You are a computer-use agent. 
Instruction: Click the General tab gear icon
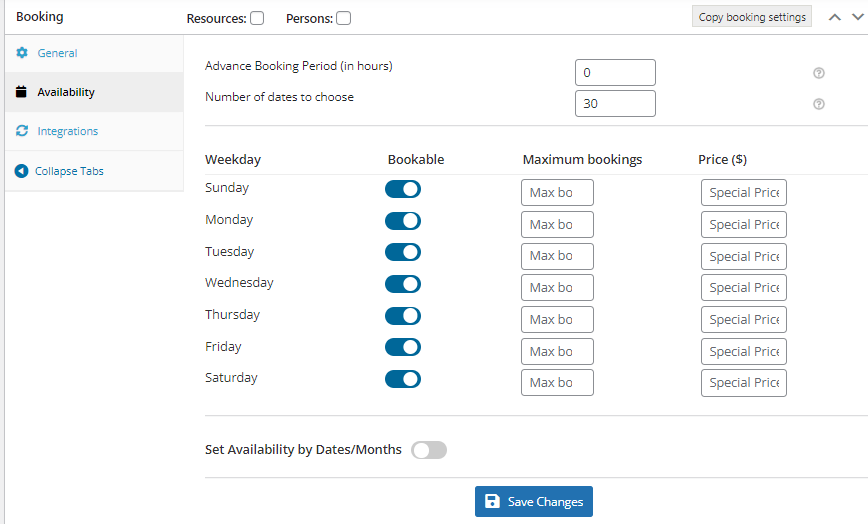pos(22,53)
